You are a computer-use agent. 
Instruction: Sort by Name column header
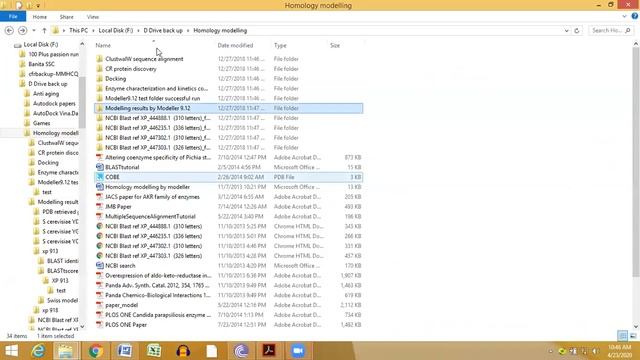pos(103,45)
